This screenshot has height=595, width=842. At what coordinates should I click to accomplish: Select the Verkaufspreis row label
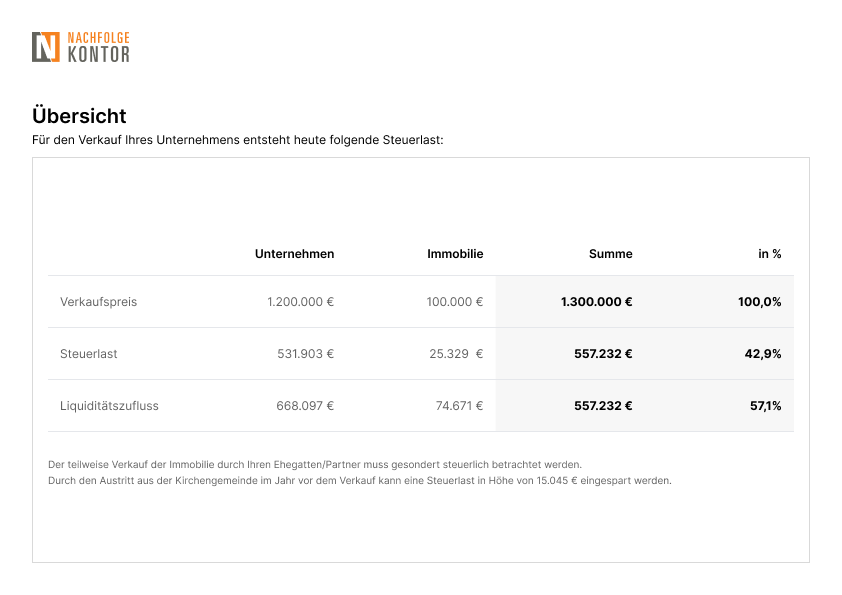[x=98, y=302]
